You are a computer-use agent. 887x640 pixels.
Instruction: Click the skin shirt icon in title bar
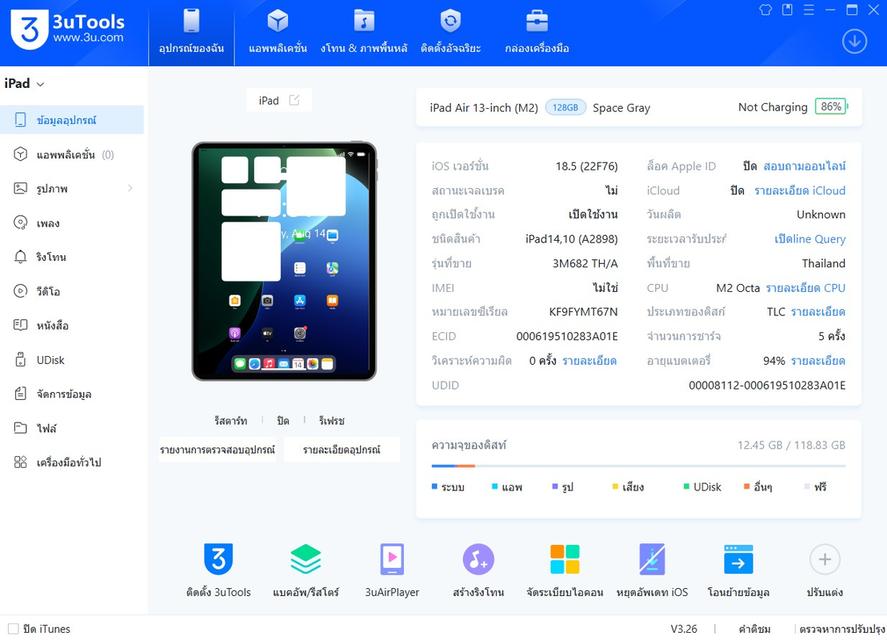[x=765, y=10]
